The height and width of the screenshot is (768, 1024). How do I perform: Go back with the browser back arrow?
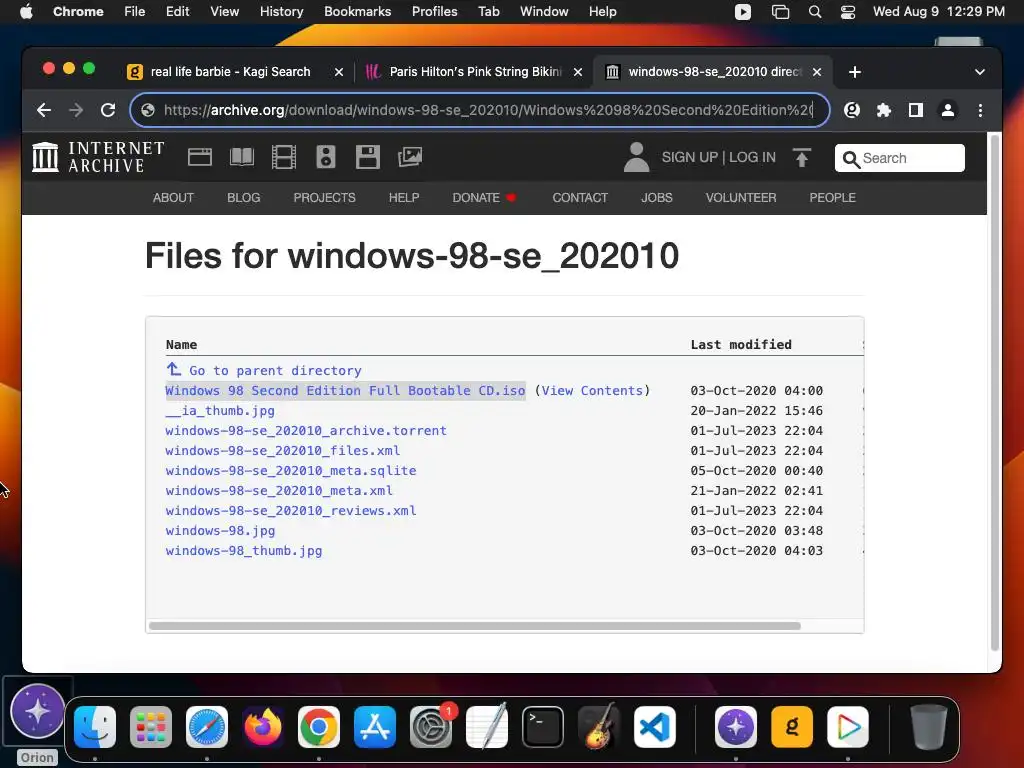coord(44,110)
